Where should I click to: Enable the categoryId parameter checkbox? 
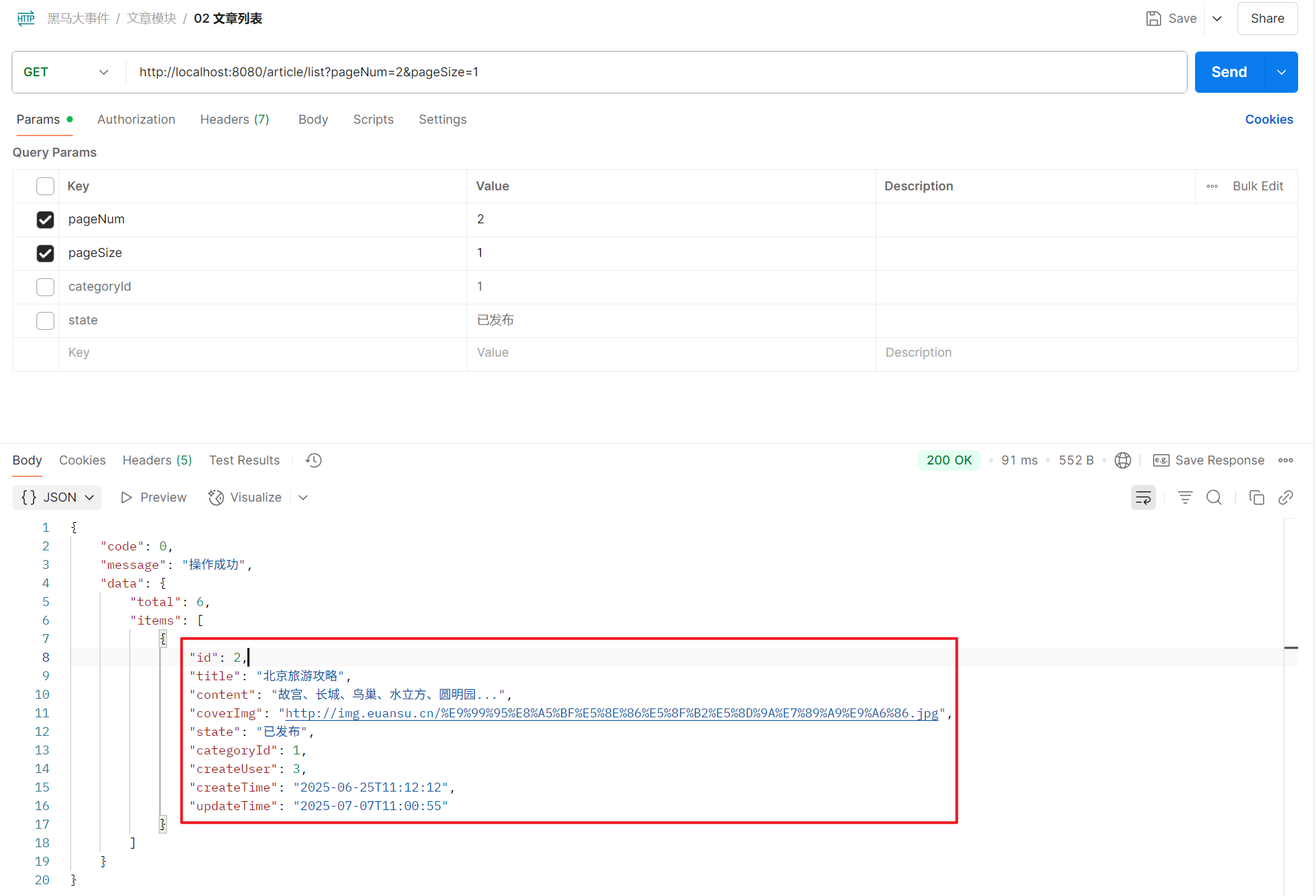45,287
